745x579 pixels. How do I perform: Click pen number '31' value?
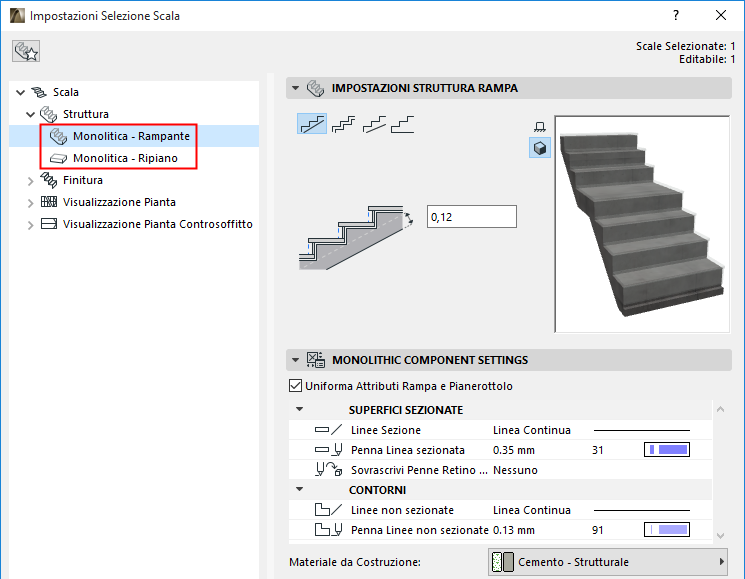(x=598, y=450)
